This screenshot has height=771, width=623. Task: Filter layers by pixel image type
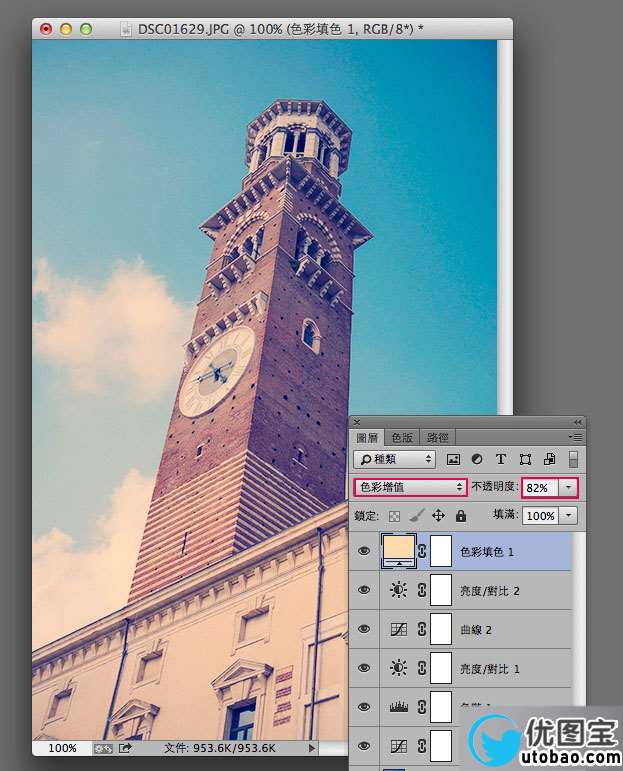click(x=453, y=459)
